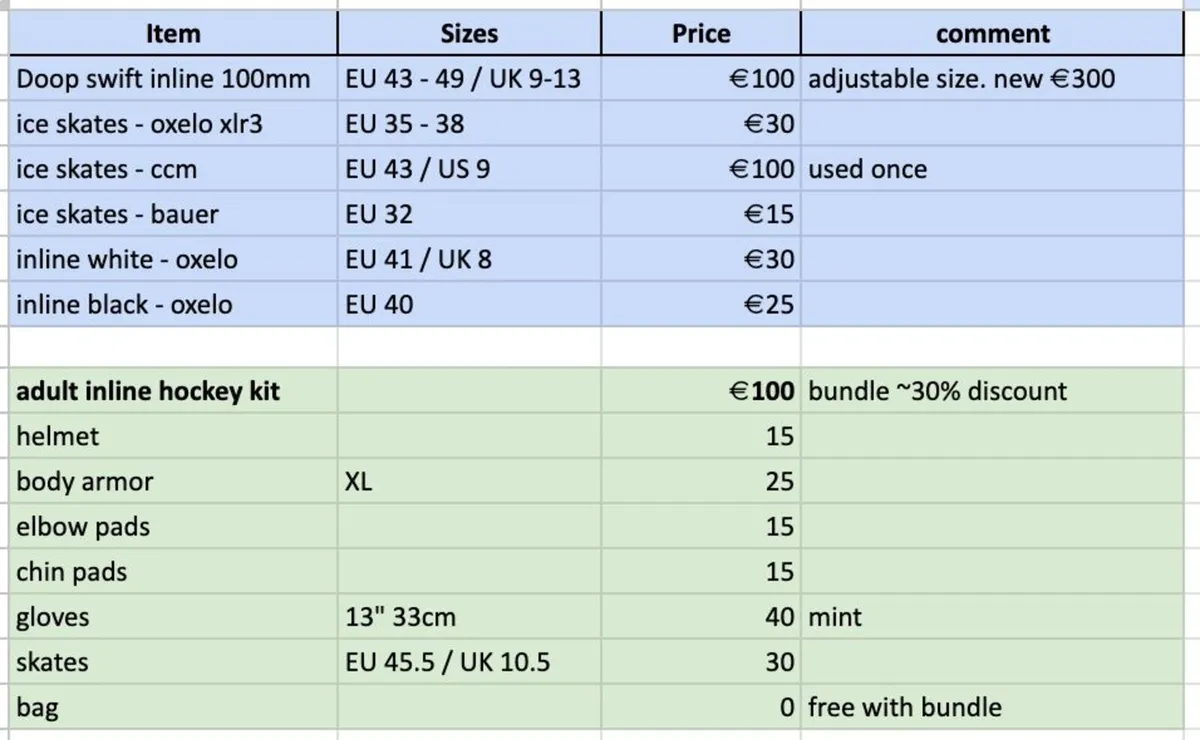Select the EU 43 - 49 / UK 9-13 cell
This screenshot has width=1200, height=740.
(x=469, y=78)
